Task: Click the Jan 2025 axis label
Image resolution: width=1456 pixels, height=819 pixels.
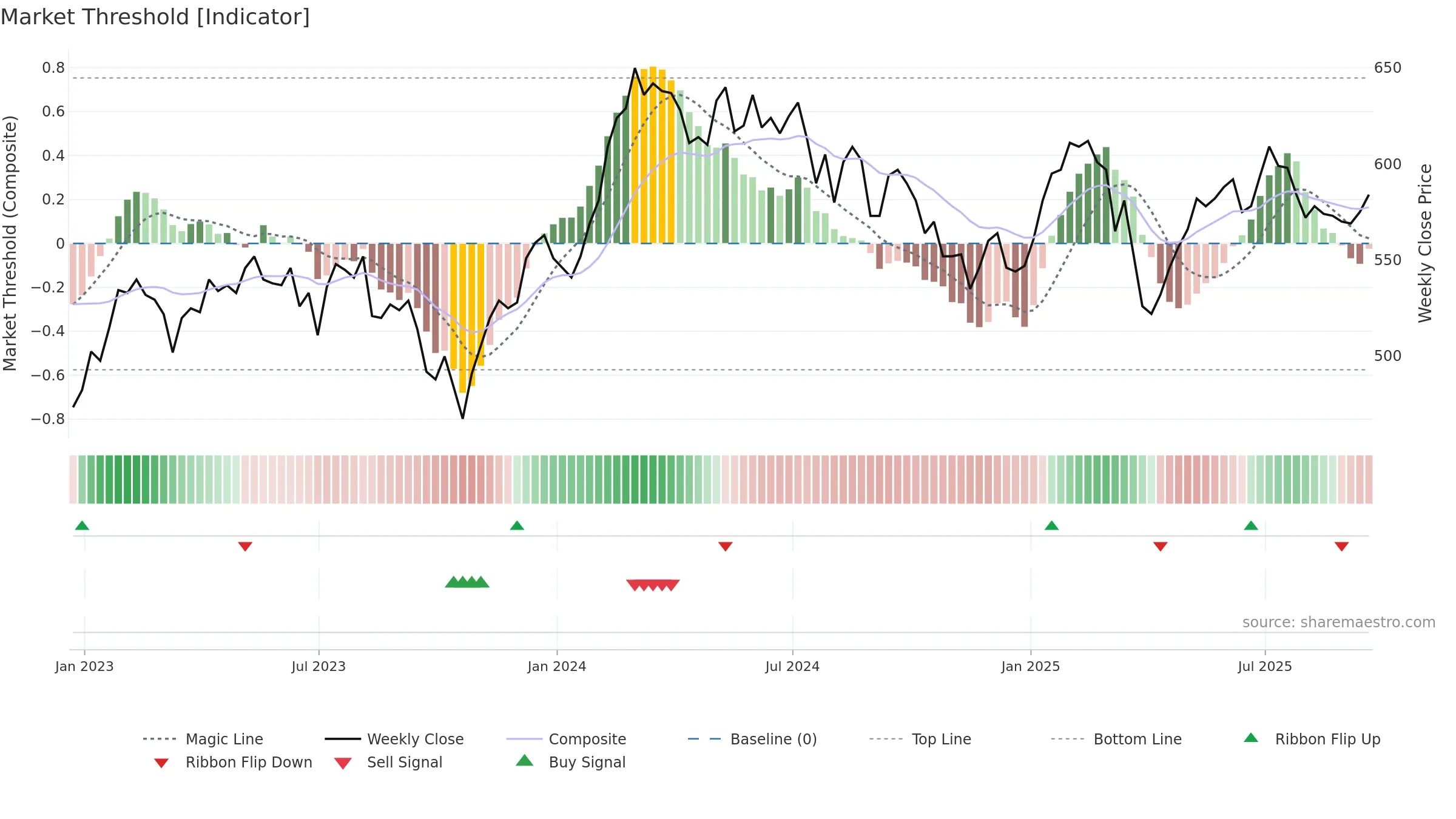Action: click(x=1031, y=667)
